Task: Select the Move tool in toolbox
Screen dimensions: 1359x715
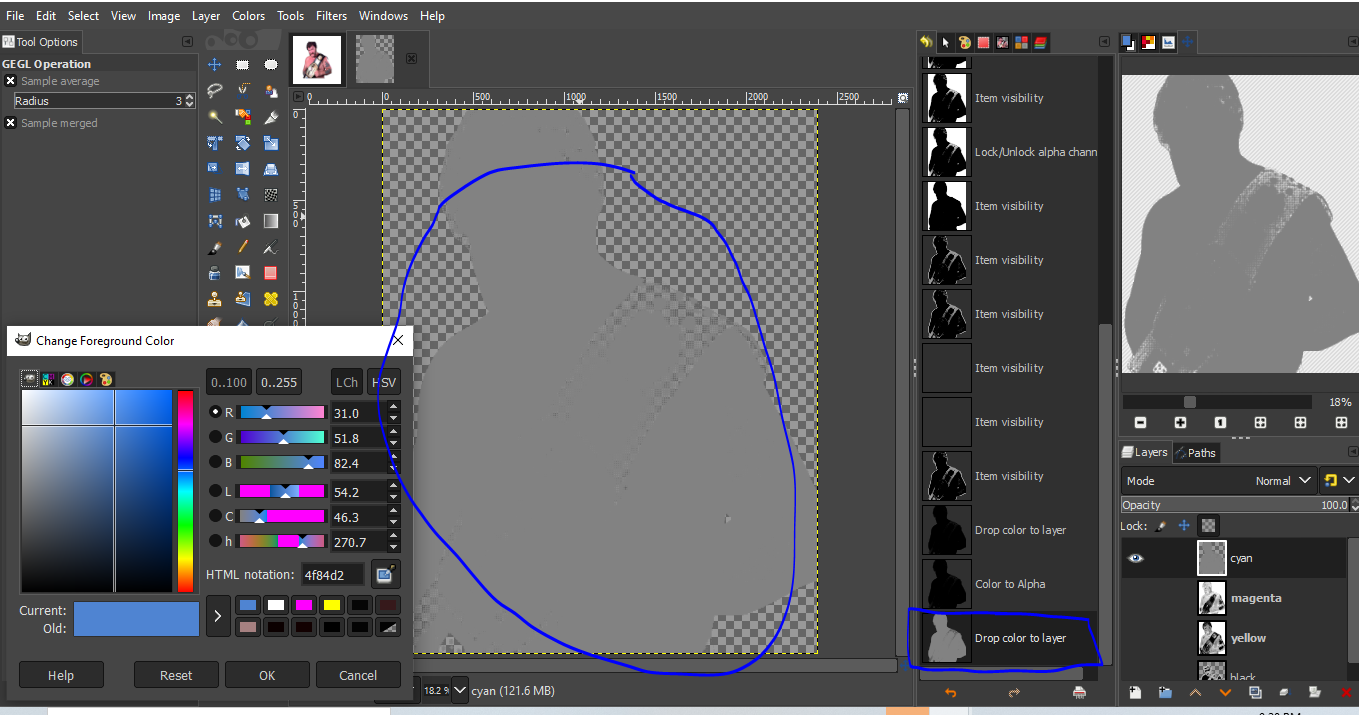Action: pos(214,65)
